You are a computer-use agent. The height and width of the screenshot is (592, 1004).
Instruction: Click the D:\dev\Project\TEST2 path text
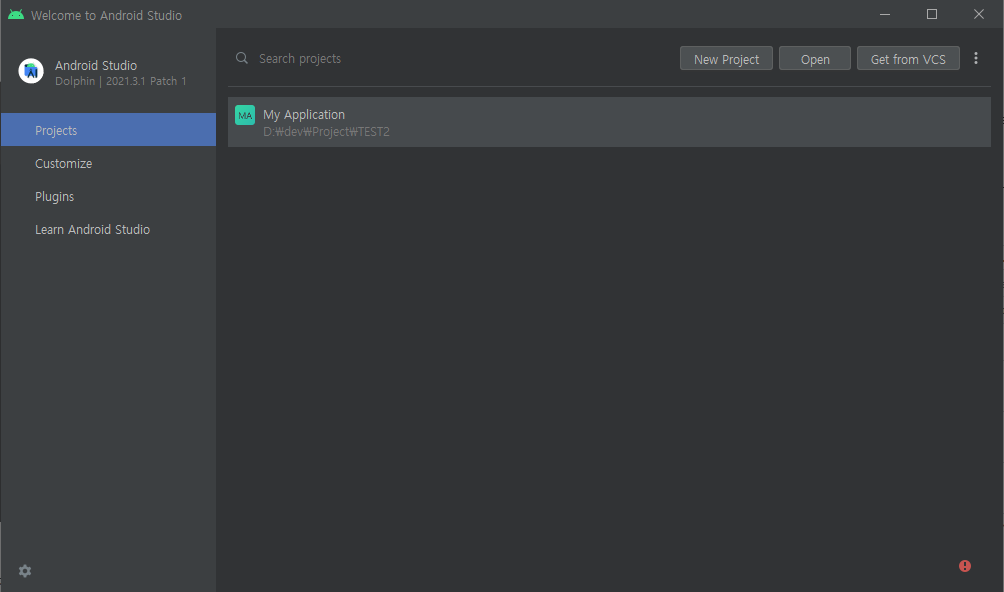(x=326, y=132)
